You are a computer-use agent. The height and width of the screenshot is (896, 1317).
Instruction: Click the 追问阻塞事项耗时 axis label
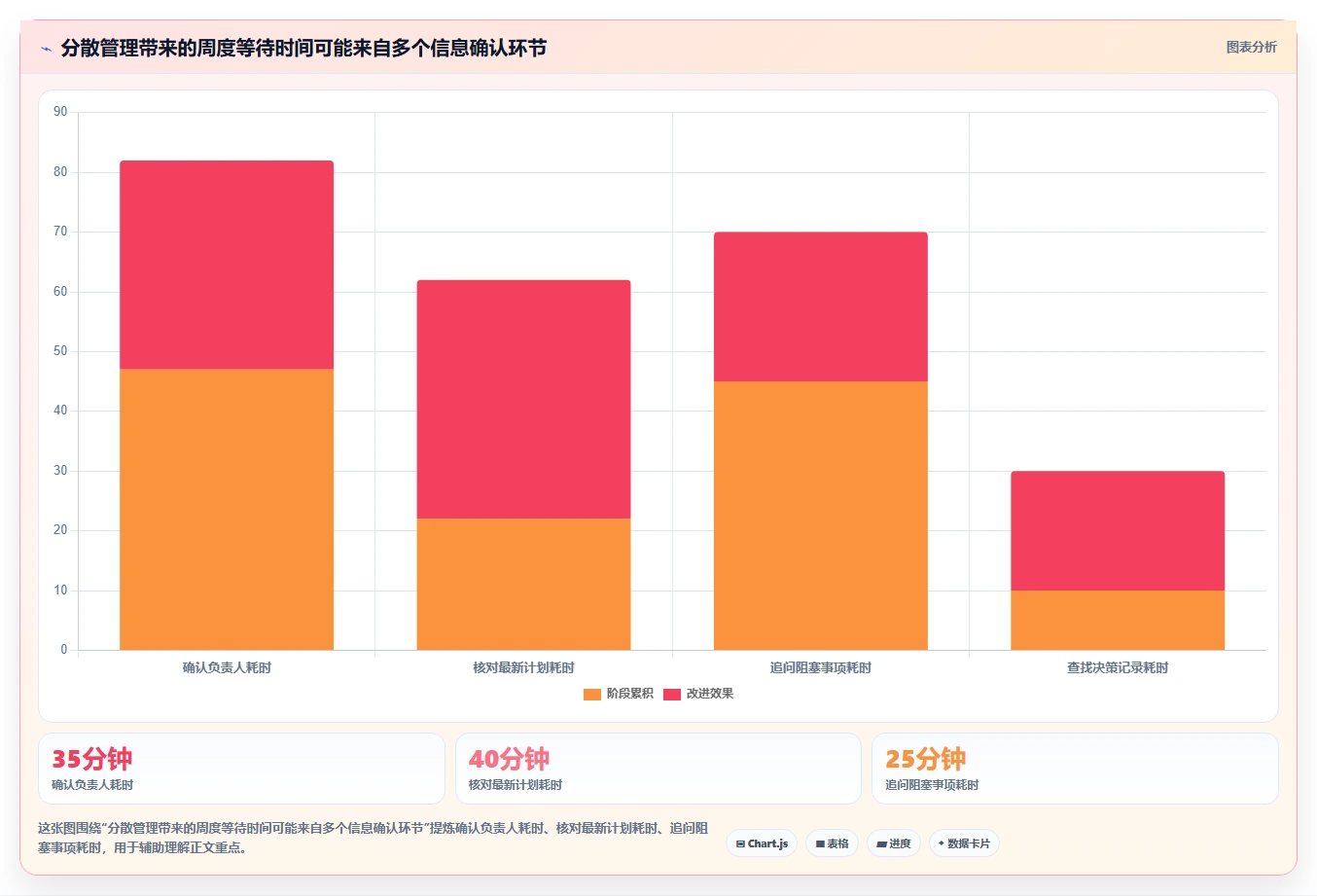(x=821, y=667)
